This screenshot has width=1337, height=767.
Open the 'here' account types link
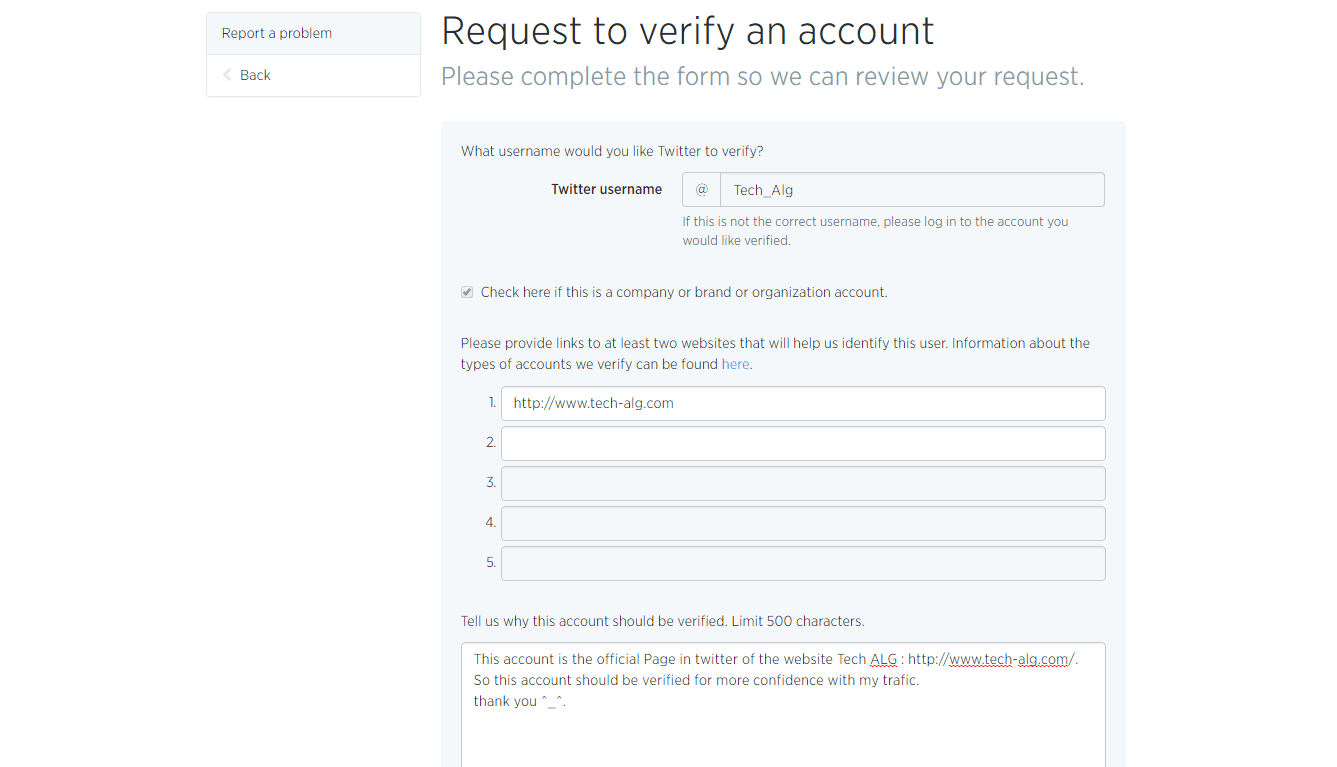pyautogui.click(x=735, y=364)
